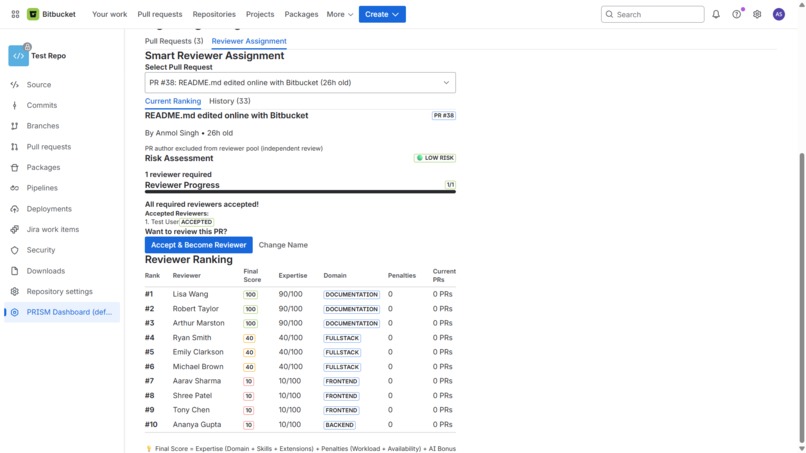Click the Reviewer Progress bar
Screen dimensions: 806x453
[300, 192]
